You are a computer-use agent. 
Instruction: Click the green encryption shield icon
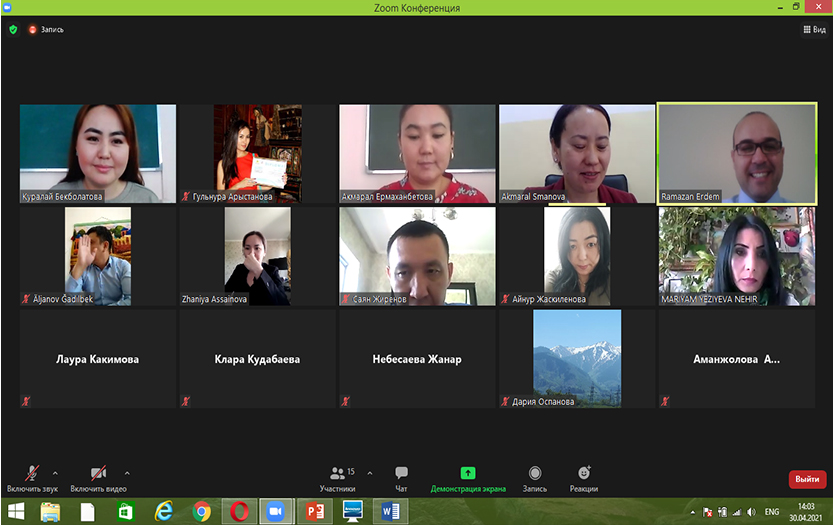[x=13, y=29]
